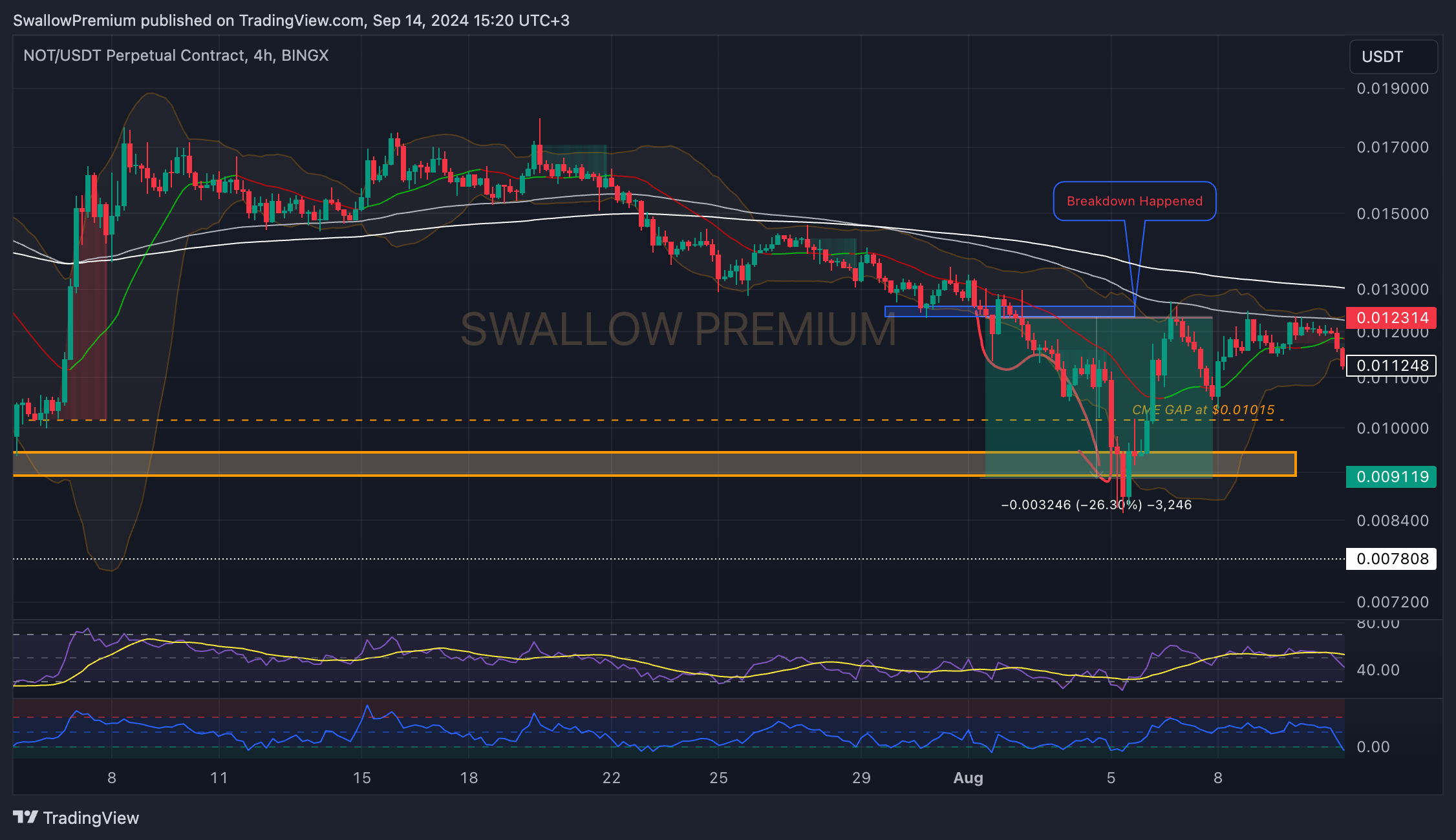The width and height of the screenshot is (1456, 840).
Task: Click the 22 date label on time axis
Action: pyautogui.click(x=611, y=778)
